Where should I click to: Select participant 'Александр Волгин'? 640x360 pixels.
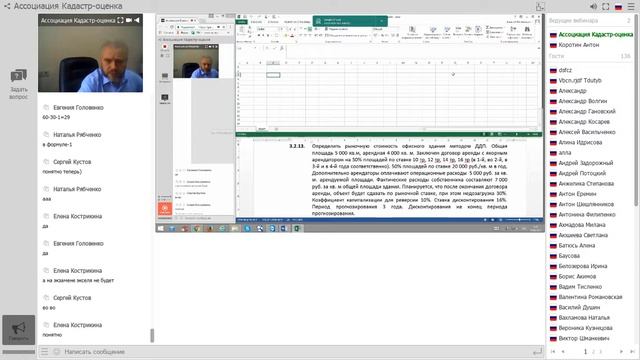point(578,101)
